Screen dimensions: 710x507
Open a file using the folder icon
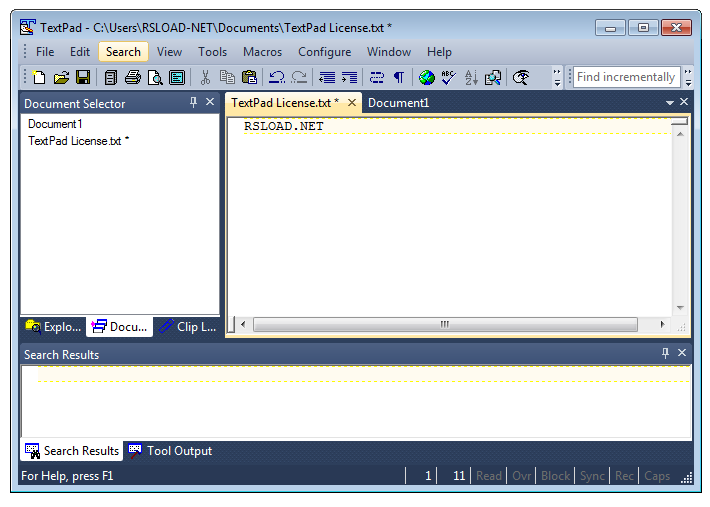(x=61, y=77)
